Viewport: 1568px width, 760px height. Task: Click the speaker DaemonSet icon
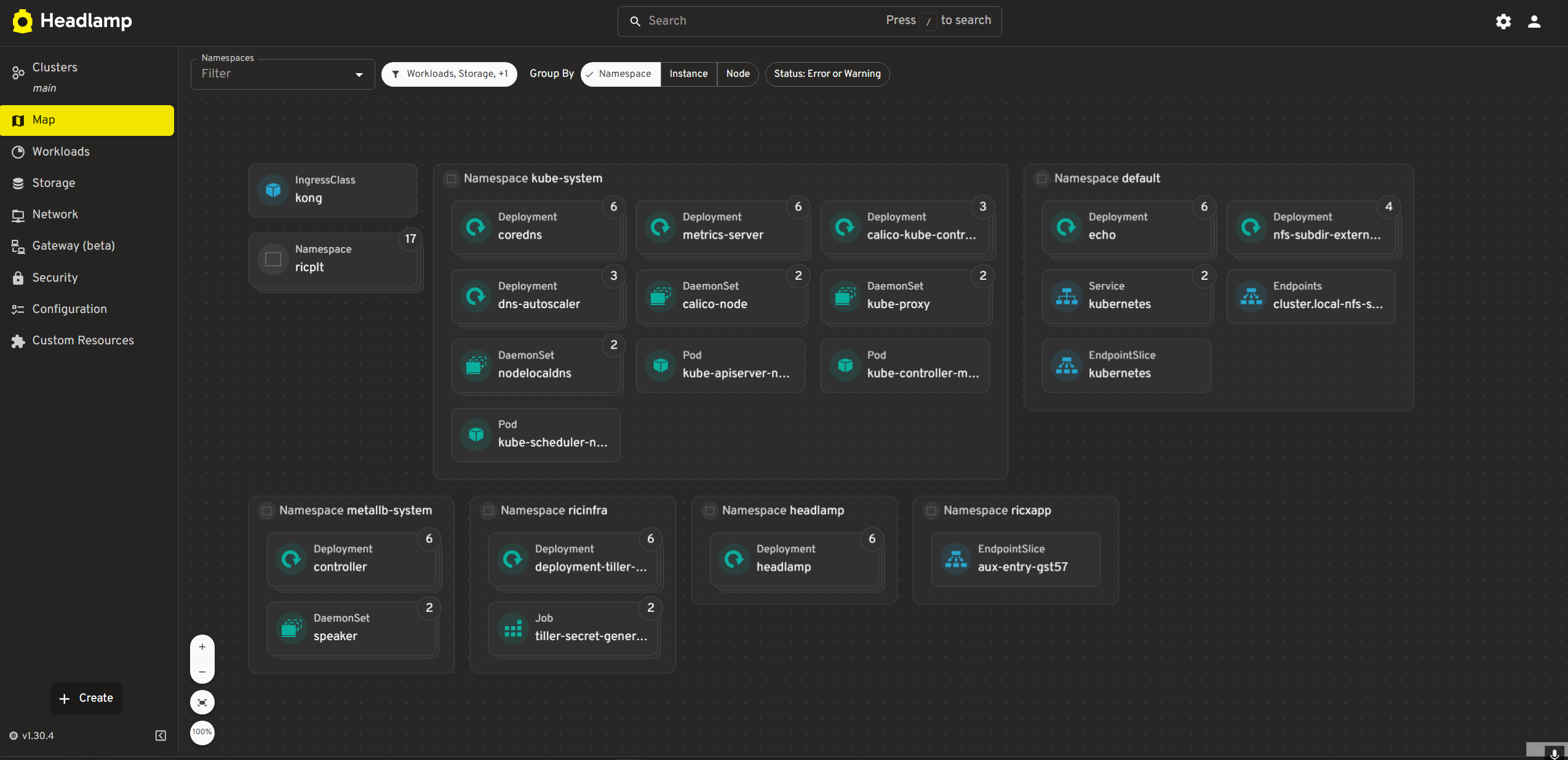coord(292,628)
